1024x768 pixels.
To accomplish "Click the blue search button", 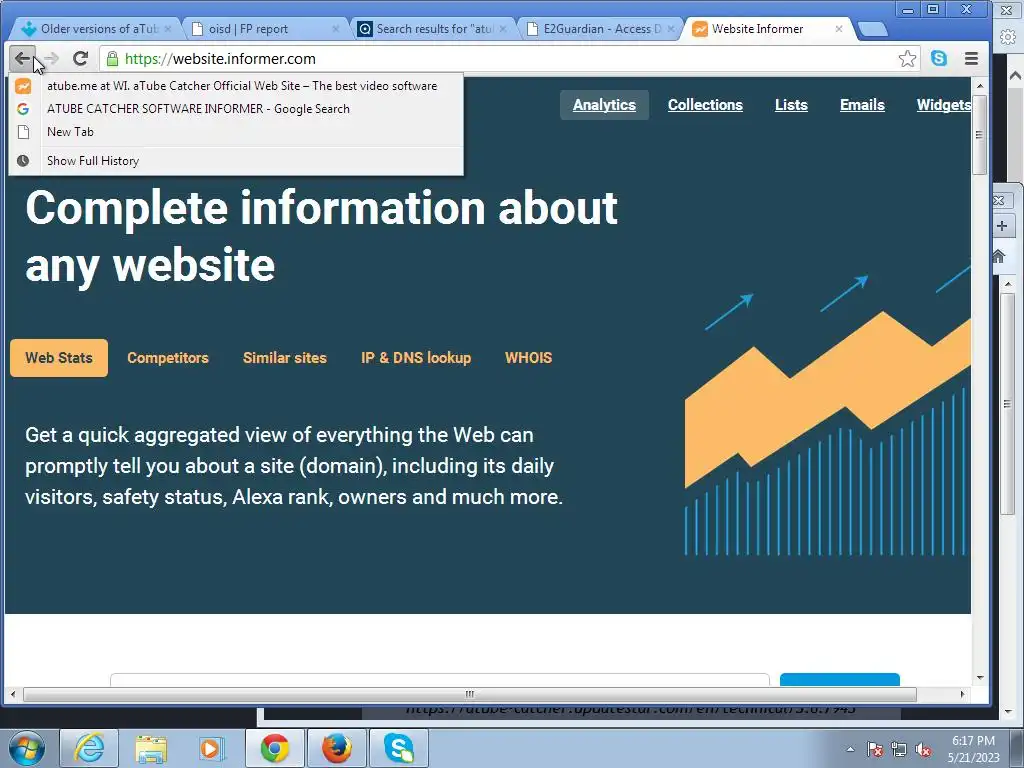I will pyautogui.click(x=840, y=680).
